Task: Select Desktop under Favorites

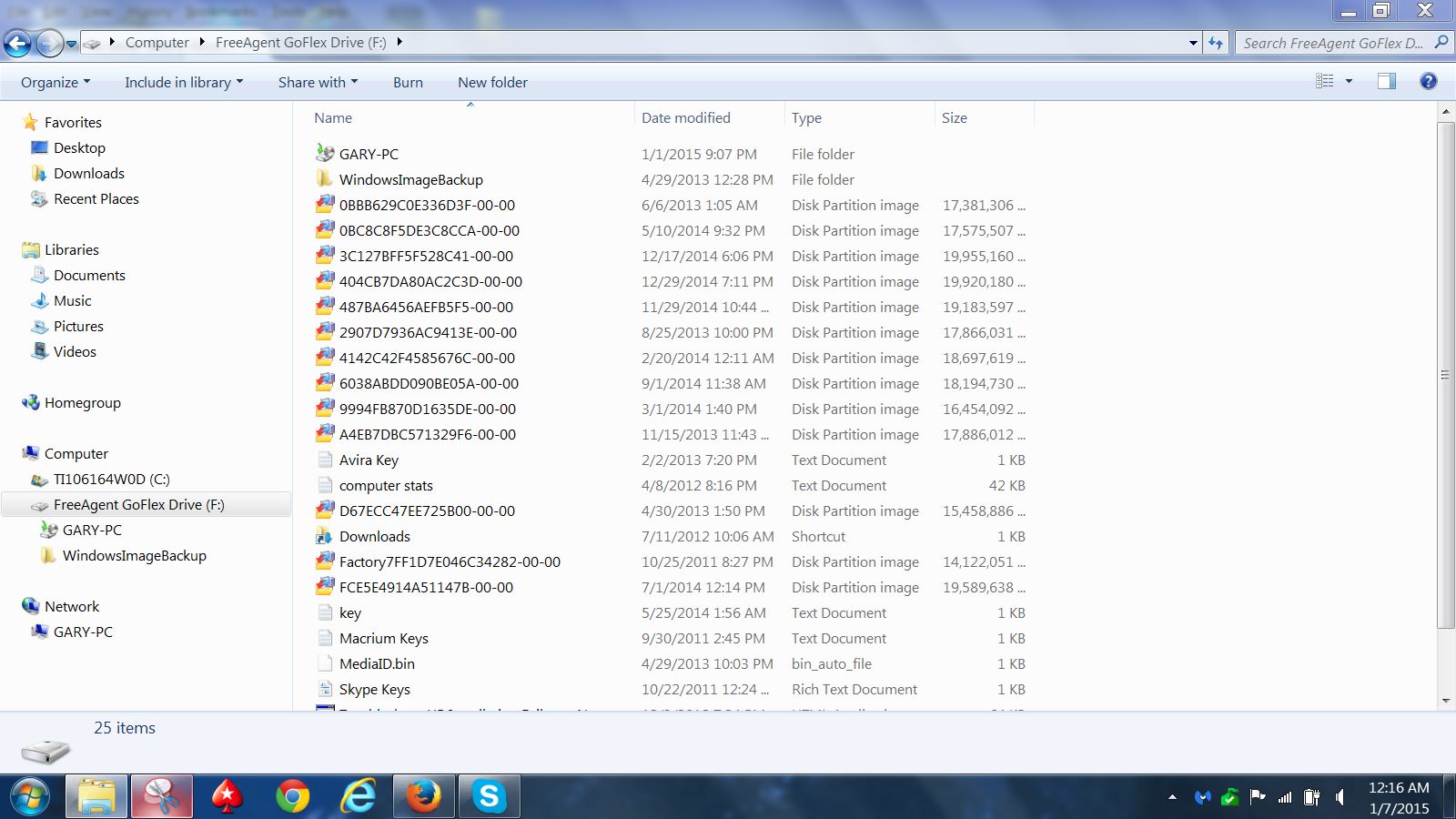Action: tap(79, 147)
